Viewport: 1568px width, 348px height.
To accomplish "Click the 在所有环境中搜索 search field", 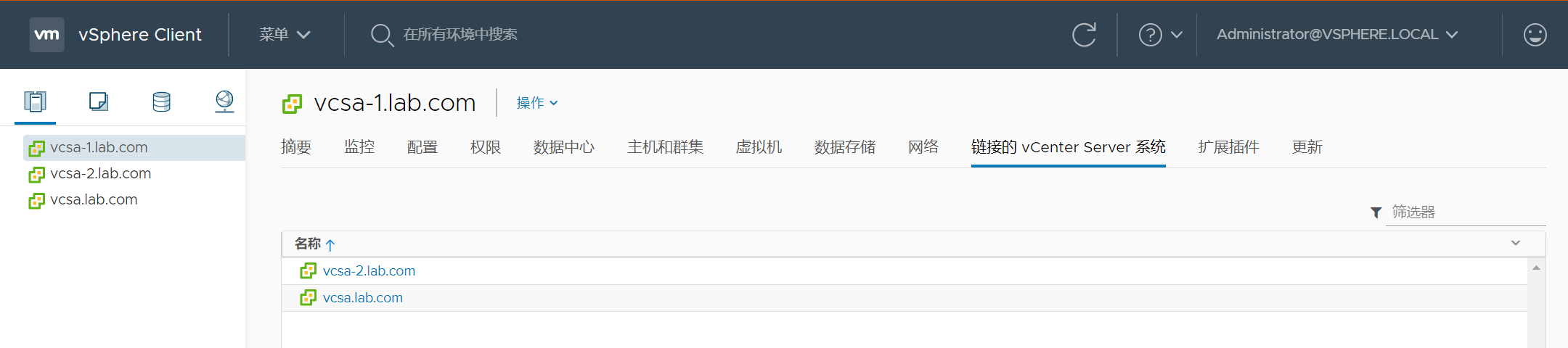I will point(460,34).
